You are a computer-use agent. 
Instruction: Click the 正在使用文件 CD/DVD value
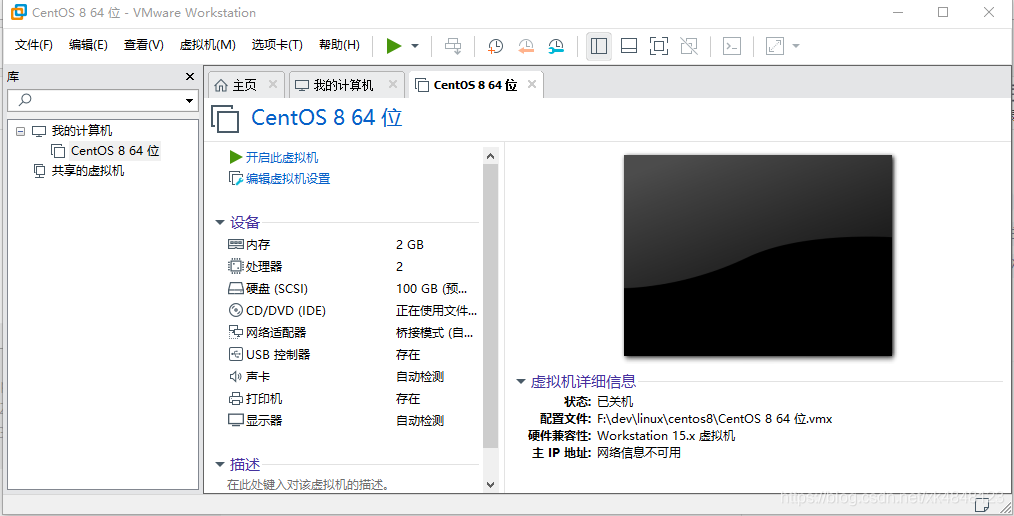[437, 311]
